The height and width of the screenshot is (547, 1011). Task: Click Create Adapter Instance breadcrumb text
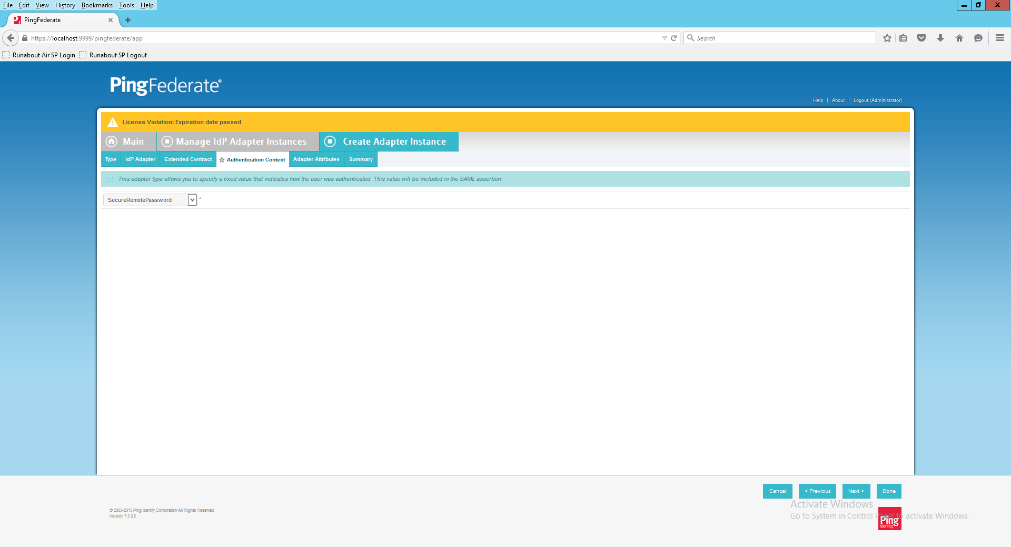(x=395, y=141)
